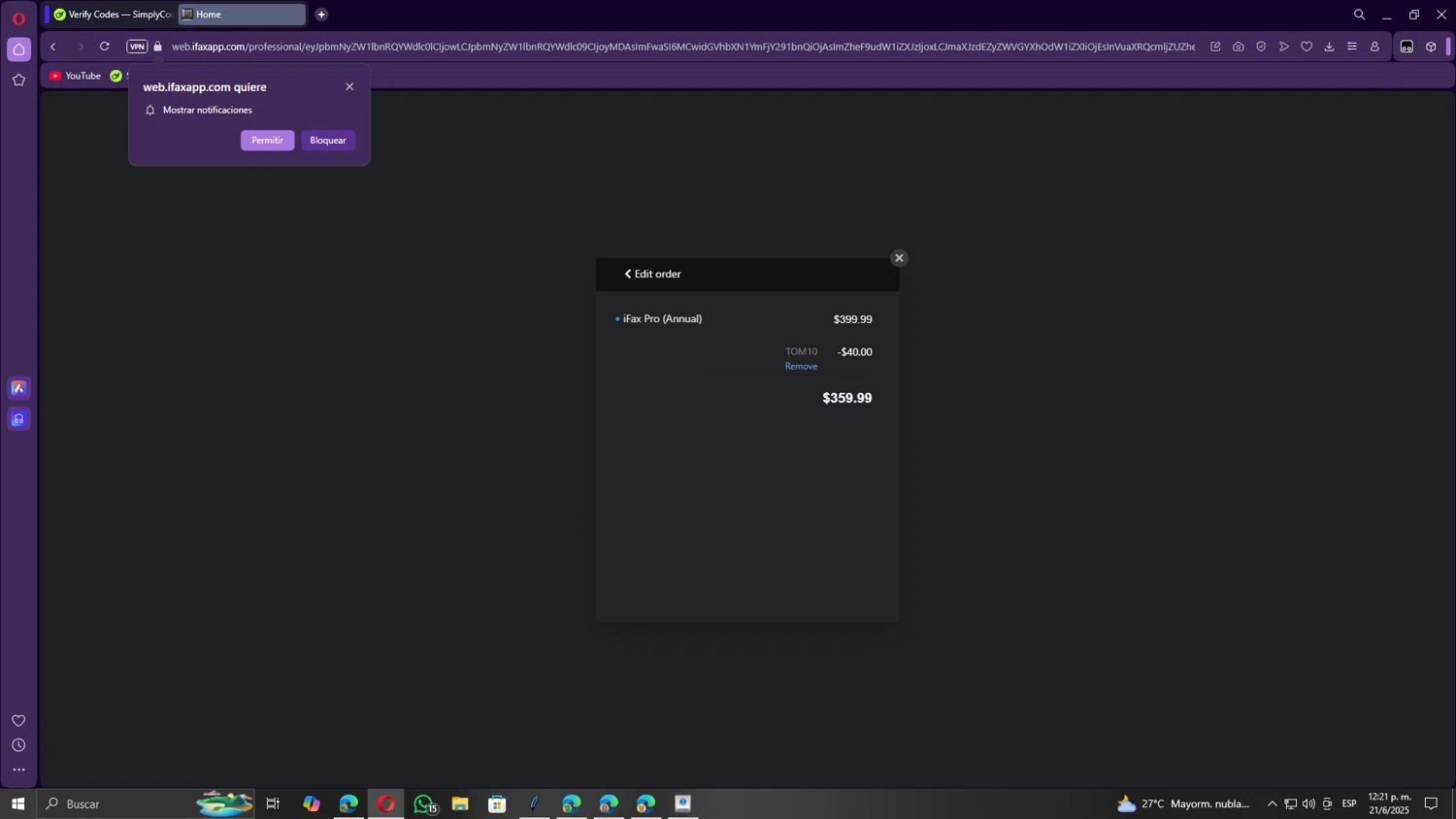
Task: Click the address bar URL field
Action: tap(682, 47)
